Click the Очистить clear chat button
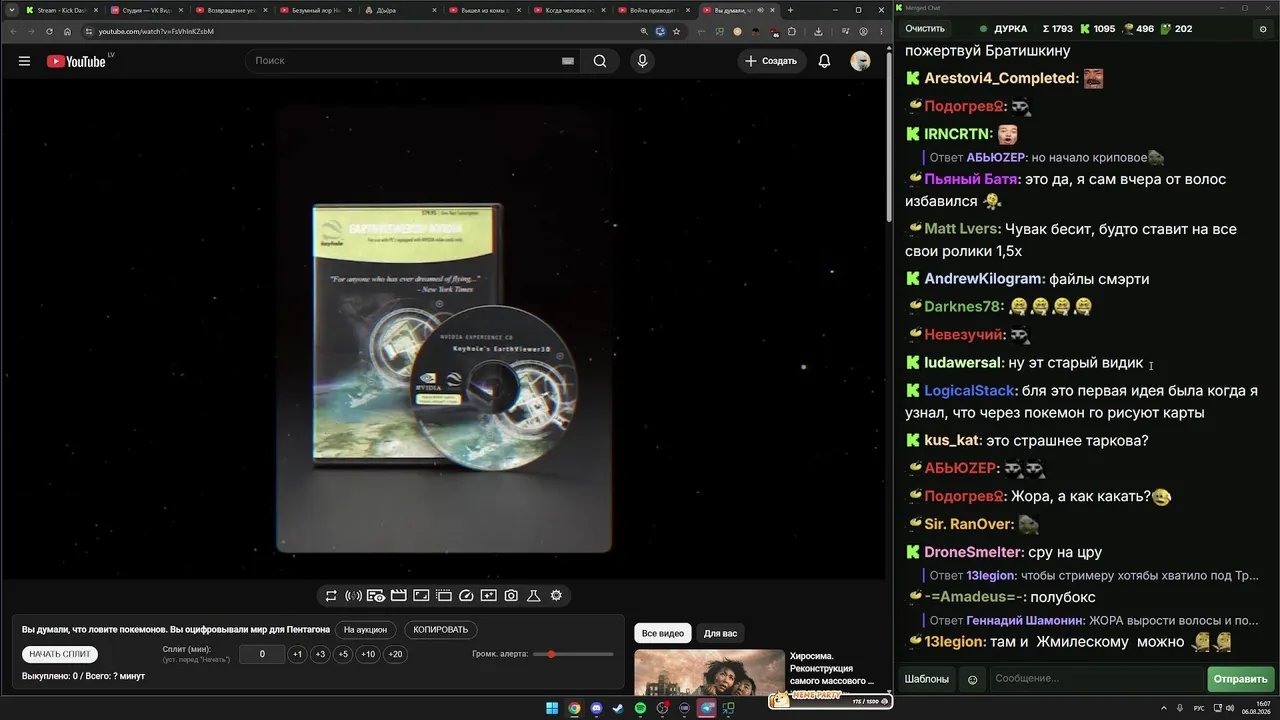1280x720 pixels. [x=925, y=29]
